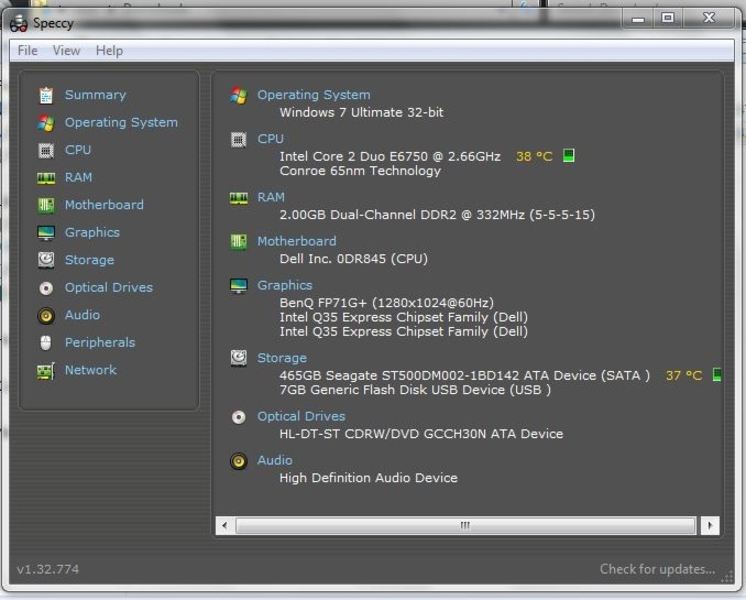Open Optical Drives in the sidebar
The width and height of the screenshot is (746, 600).
coord(109,287)
